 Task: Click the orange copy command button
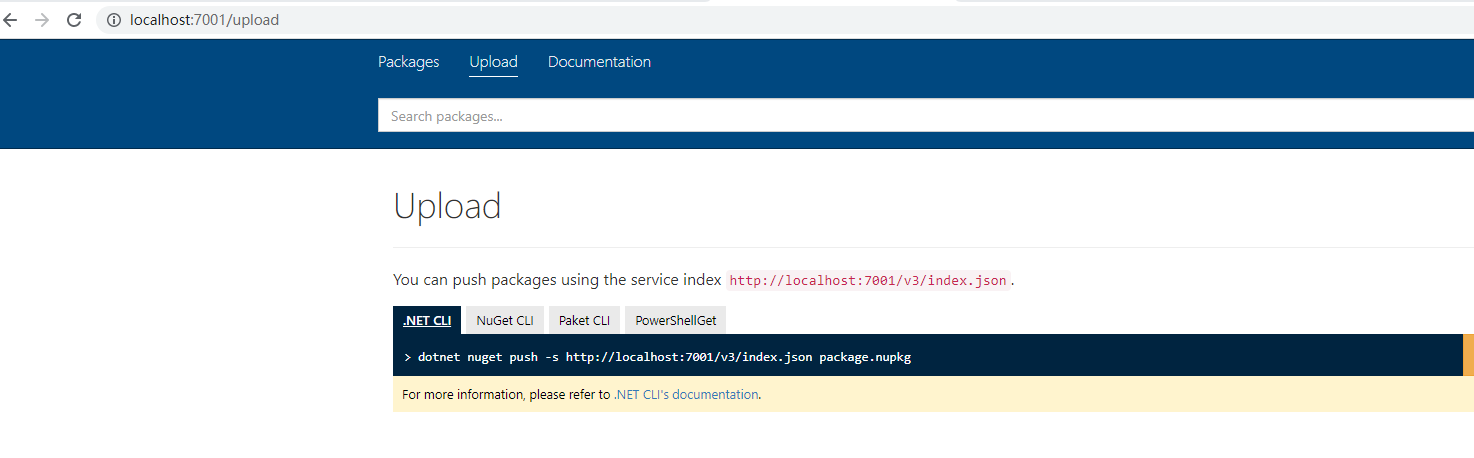1467,356
